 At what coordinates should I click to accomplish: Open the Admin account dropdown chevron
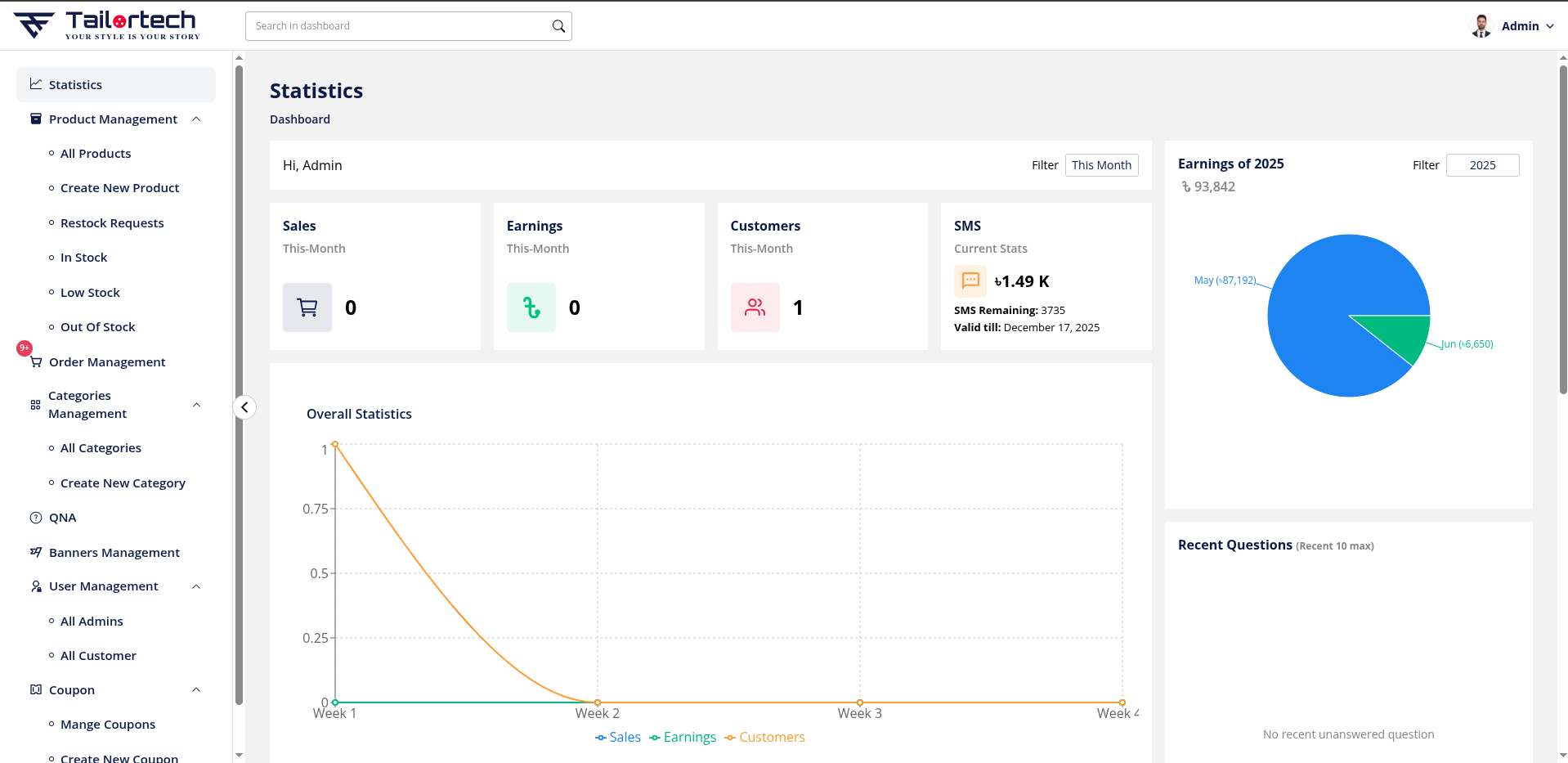pyautogui.click(x=1550, y=26)
